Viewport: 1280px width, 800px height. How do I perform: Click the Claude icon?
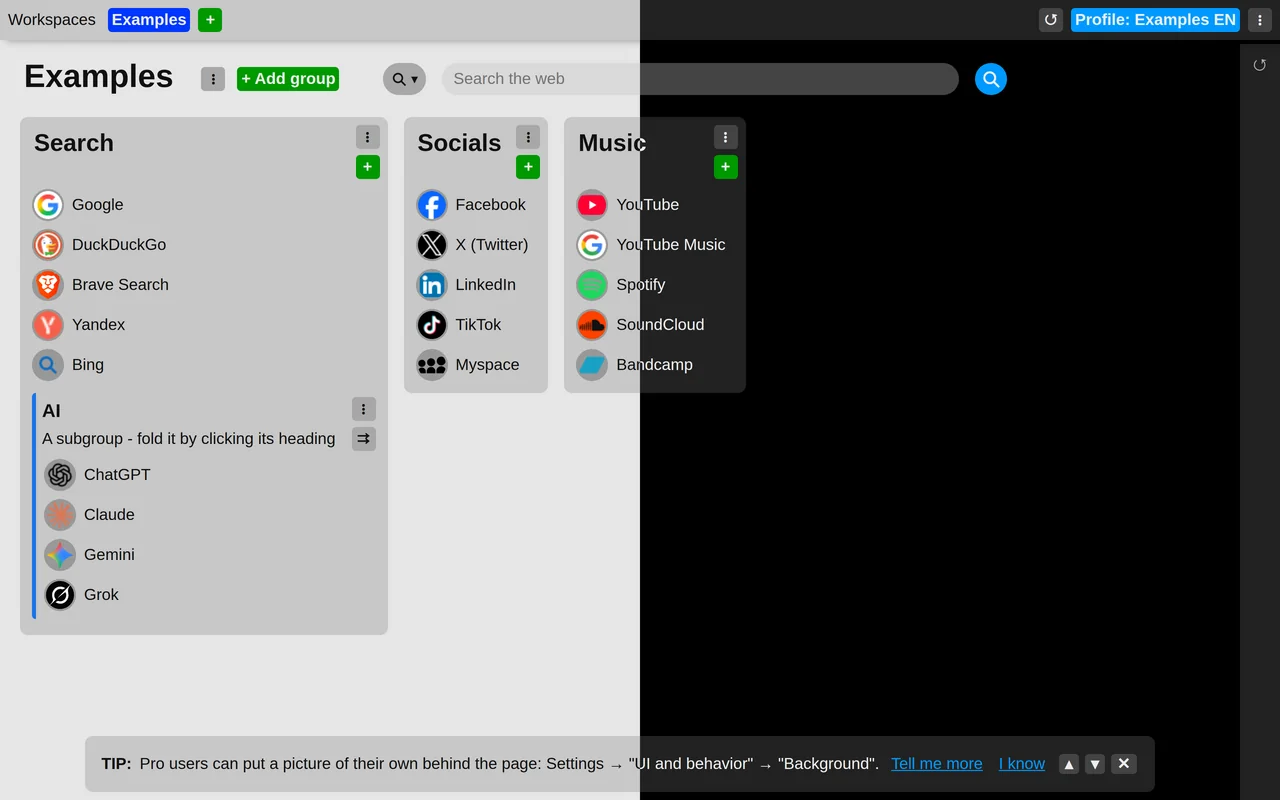(x=60, y=515)
